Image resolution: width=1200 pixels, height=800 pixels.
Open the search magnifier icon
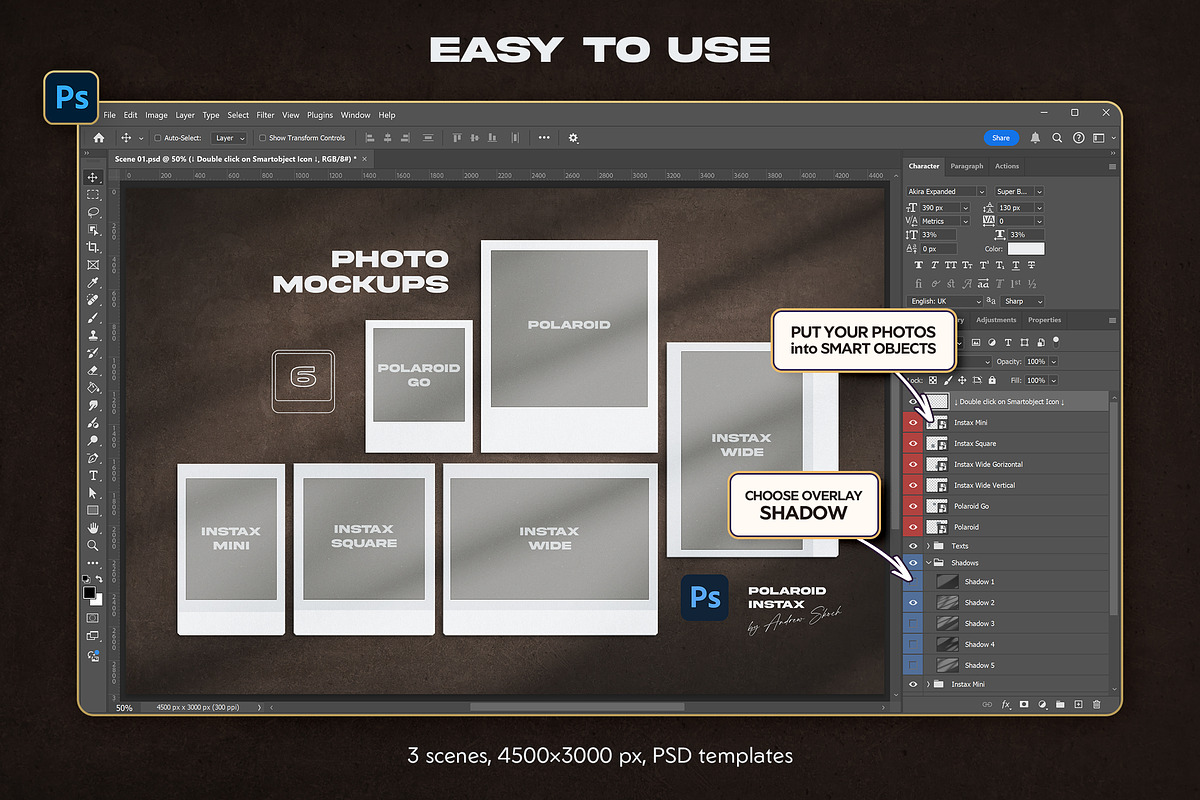coord(1057,138)
